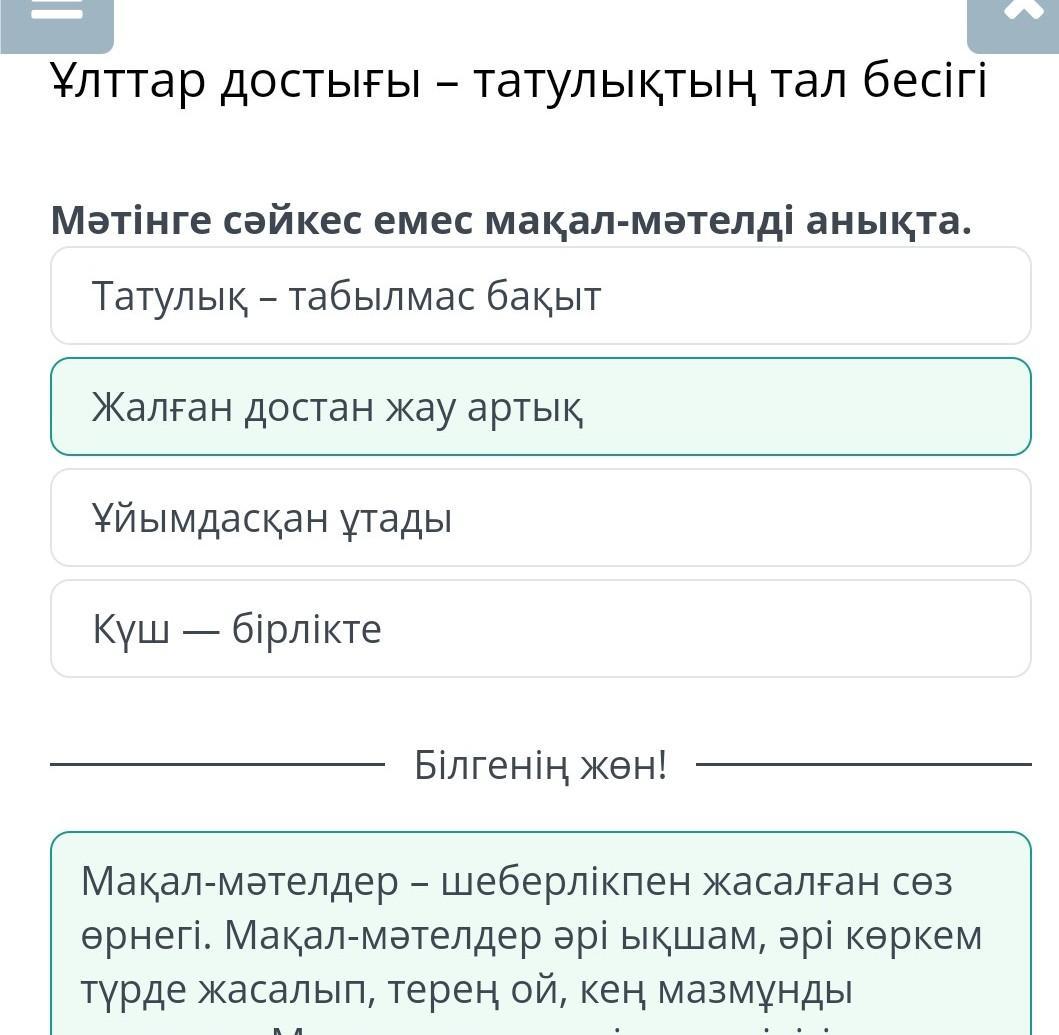Click divider line left of "Білгенің жөн!"
The height and width of the screenshot is (1035, 1059).
[x=216, y=765]
